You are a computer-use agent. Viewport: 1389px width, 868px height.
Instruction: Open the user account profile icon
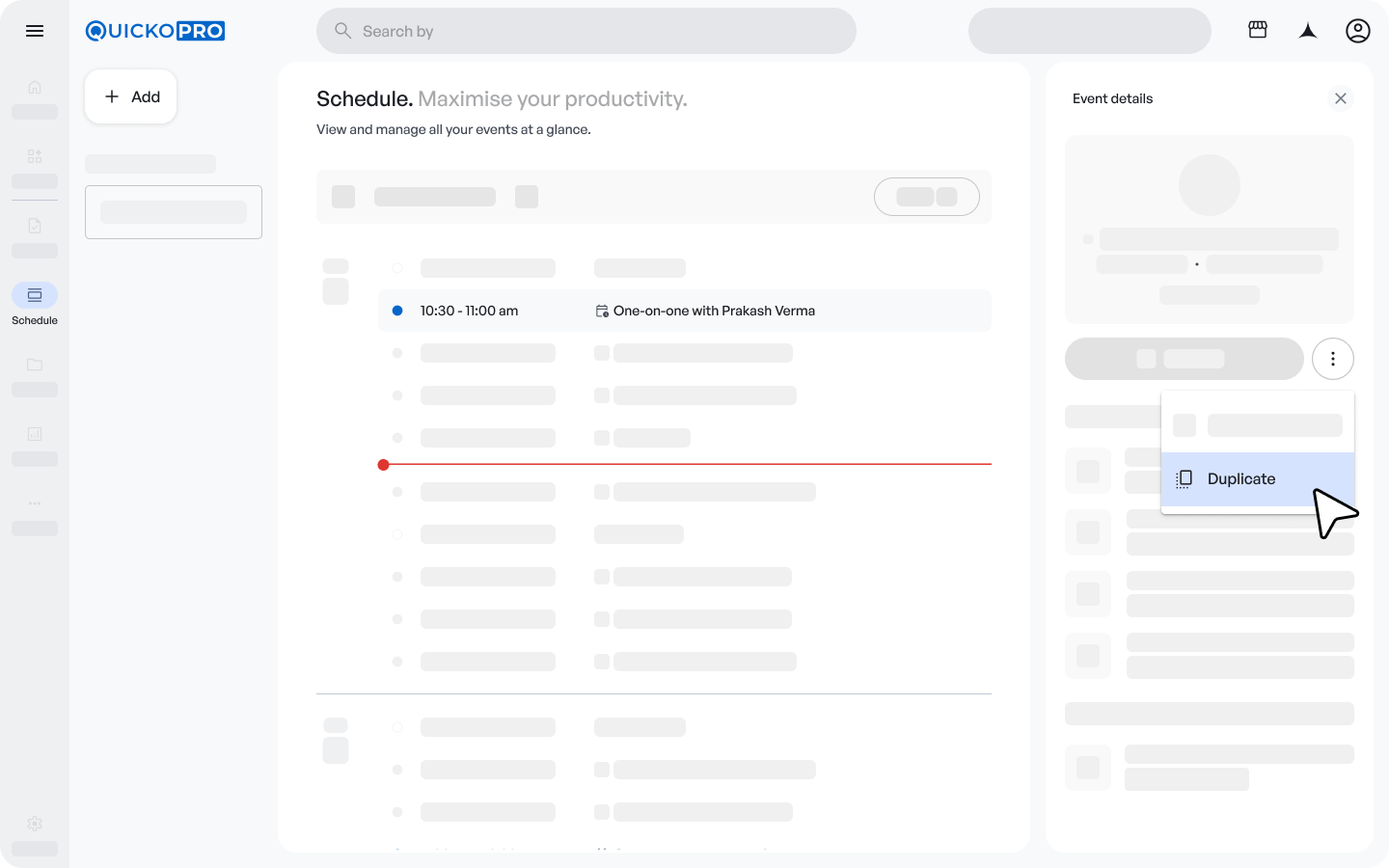pyautogui.click(x=1358, y=31)
